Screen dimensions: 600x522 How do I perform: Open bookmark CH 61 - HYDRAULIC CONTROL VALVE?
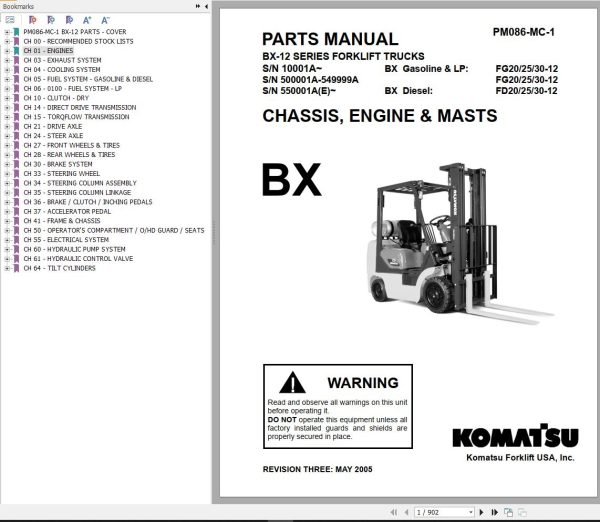[x=78, y=259]
